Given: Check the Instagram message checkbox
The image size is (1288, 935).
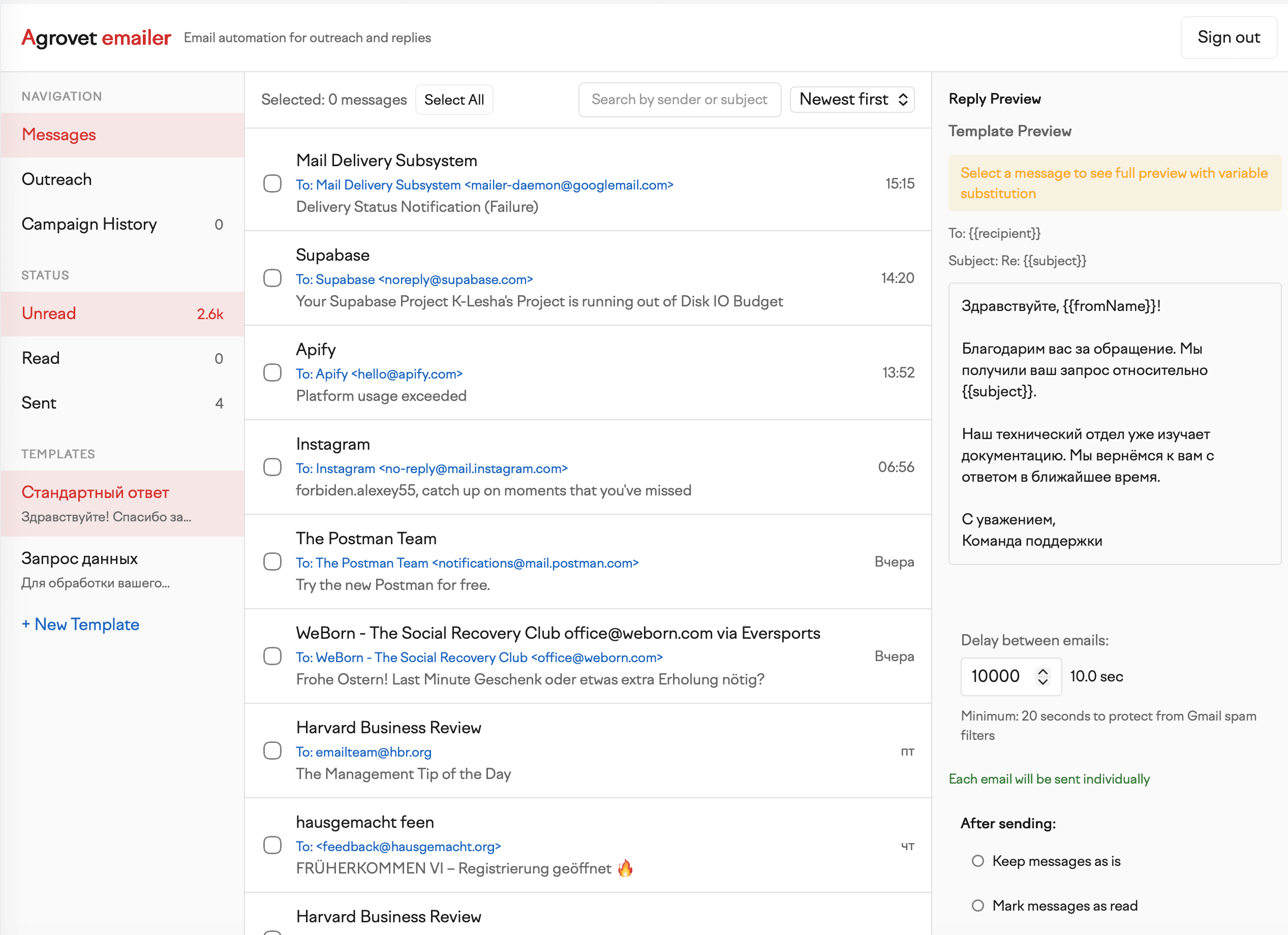Looking at the screenshot, I should pyautogui.click(x=272, y=467).
